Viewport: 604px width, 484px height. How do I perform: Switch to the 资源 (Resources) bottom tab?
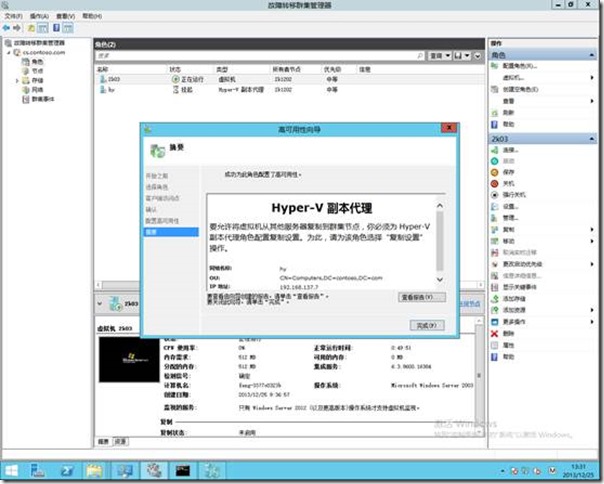point(120,442)
